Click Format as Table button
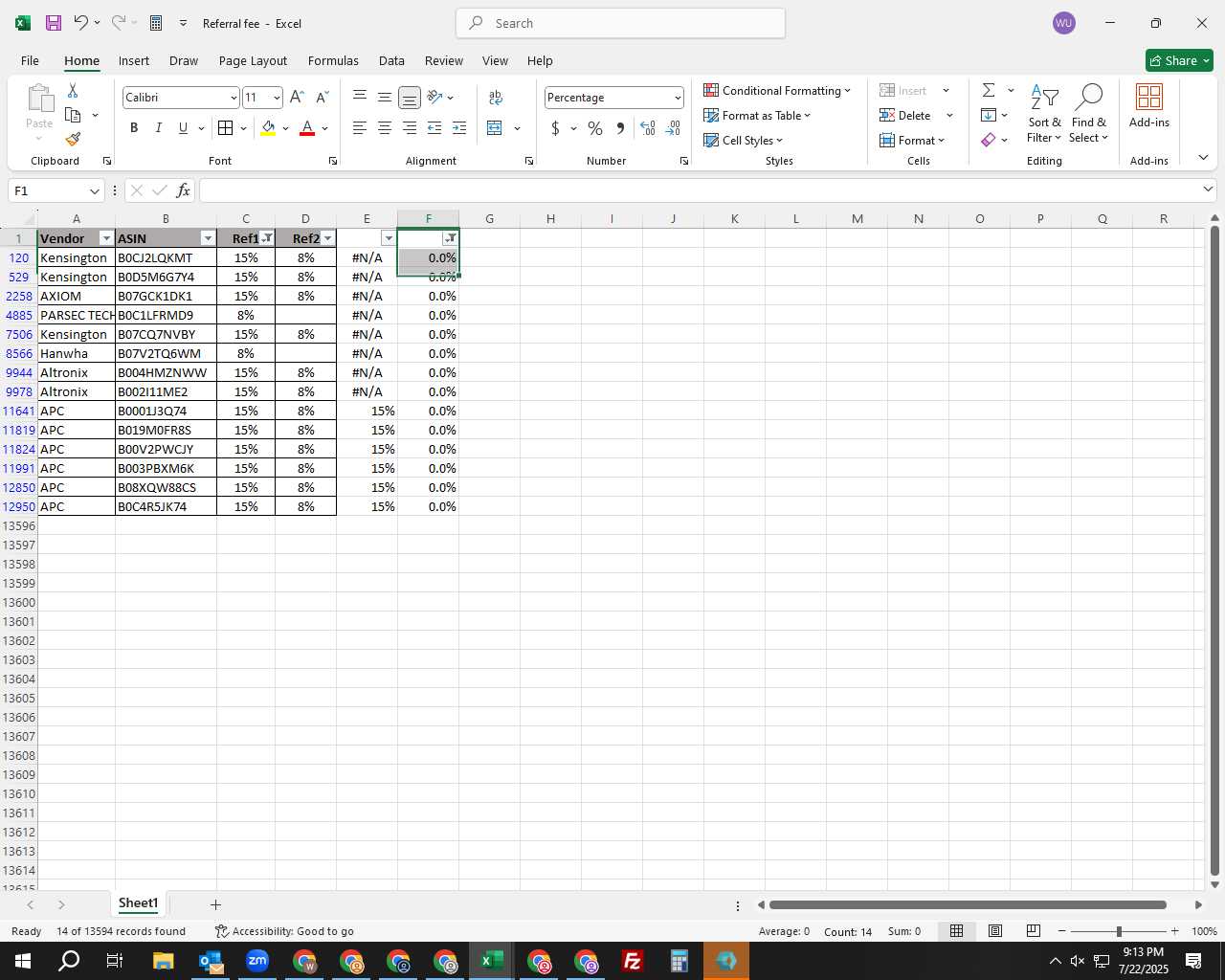This screenshot has height=980, width=1225. point(757,115)
